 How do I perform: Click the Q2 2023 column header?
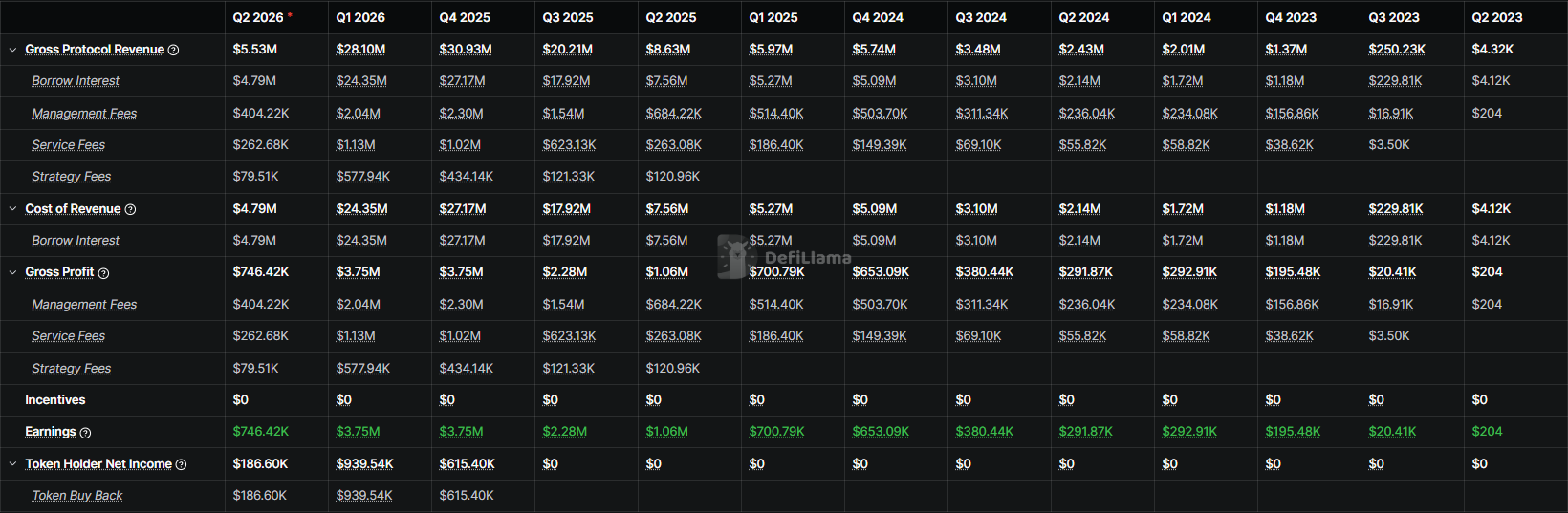pos(1496,17)
